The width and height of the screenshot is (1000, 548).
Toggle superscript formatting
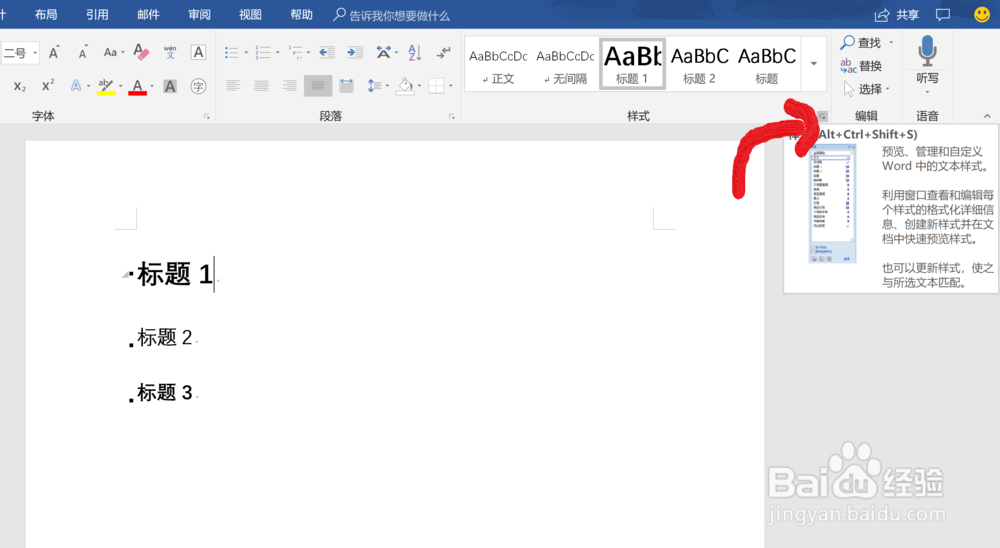(x=48, y=85)
